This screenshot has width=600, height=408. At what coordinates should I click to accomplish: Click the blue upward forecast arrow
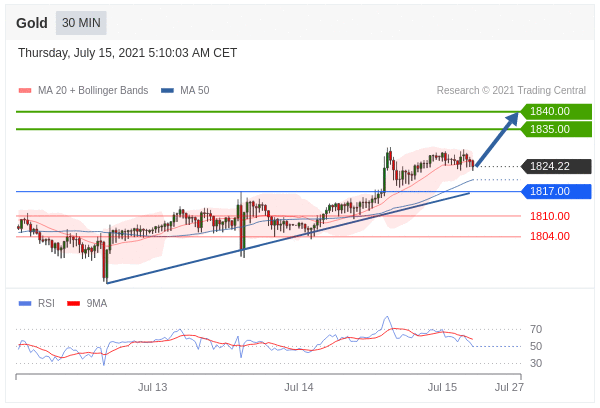point(498,138)
